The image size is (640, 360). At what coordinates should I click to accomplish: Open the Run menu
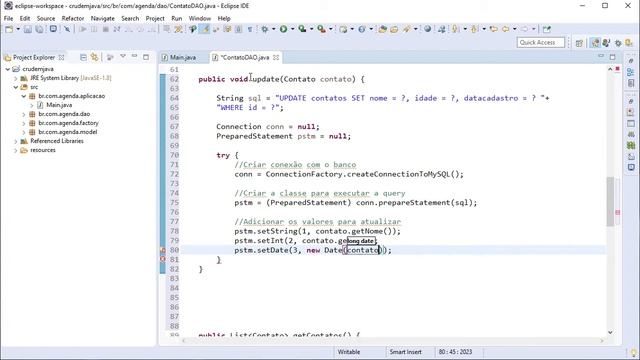177,18
